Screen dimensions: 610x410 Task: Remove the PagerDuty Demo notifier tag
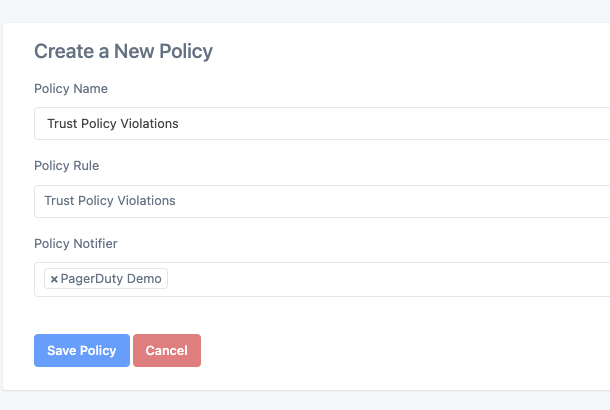[54, 279]
